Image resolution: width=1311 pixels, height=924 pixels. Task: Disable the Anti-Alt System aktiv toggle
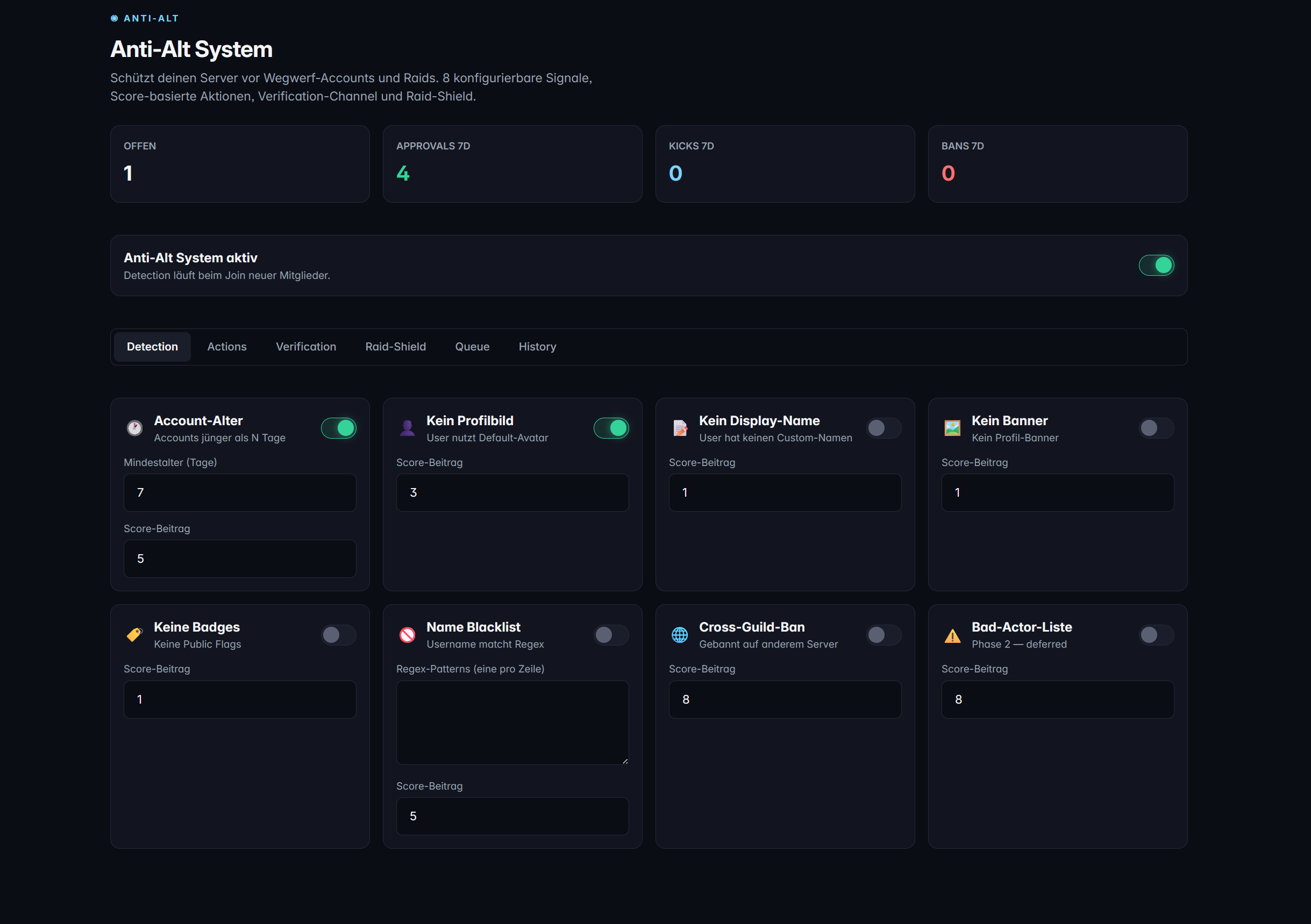(1156, 265)
